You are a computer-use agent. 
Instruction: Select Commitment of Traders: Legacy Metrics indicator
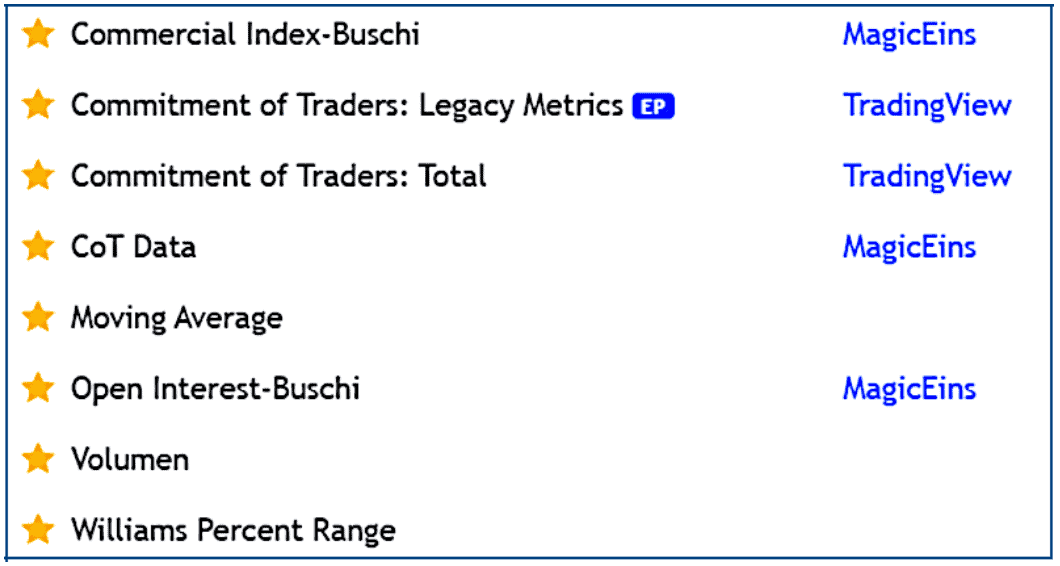(347, 105)
